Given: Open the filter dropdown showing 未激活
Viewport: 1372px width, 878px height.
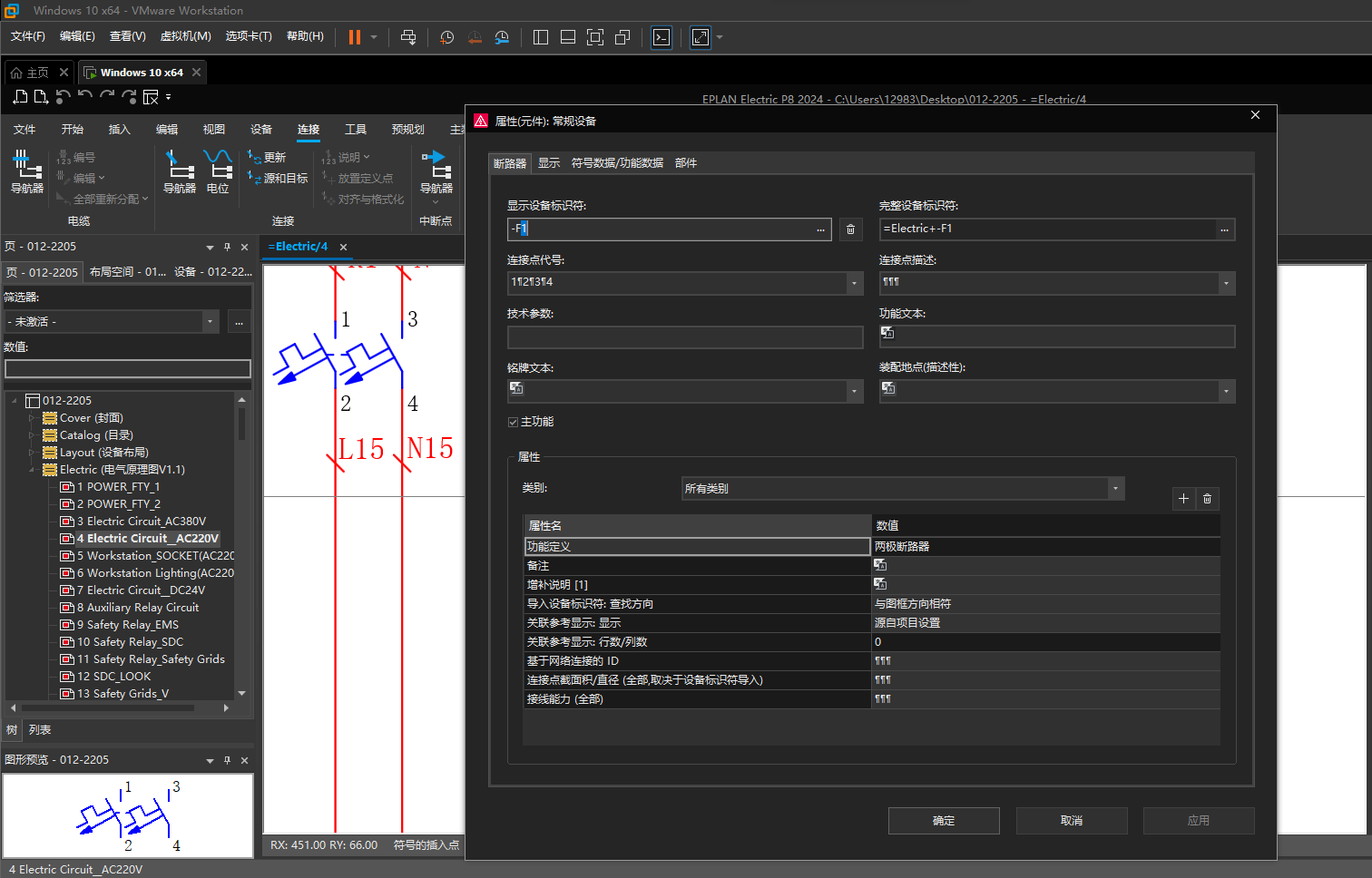Looking at the screenshot, I should 210,322.
